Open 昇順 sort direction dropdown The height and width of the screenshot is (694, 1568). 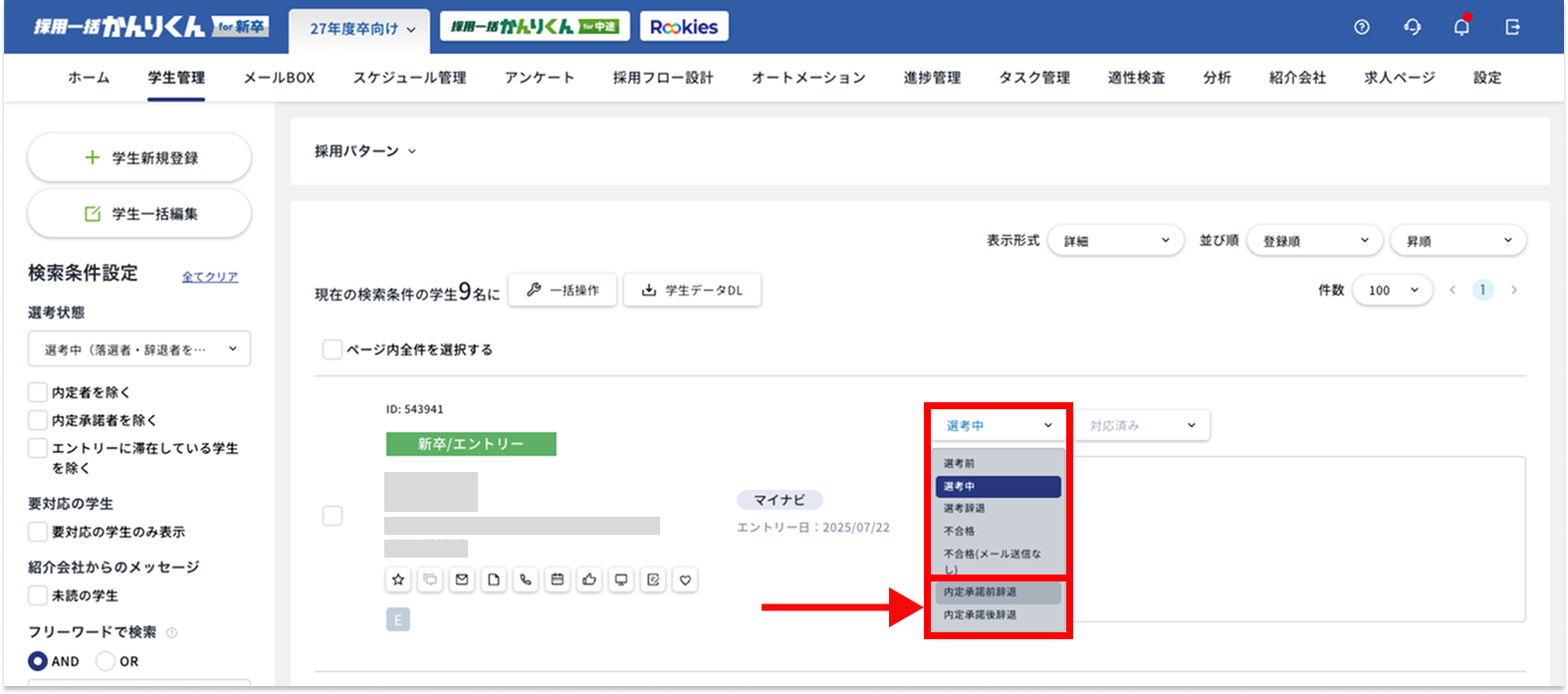pos(1457,241)
